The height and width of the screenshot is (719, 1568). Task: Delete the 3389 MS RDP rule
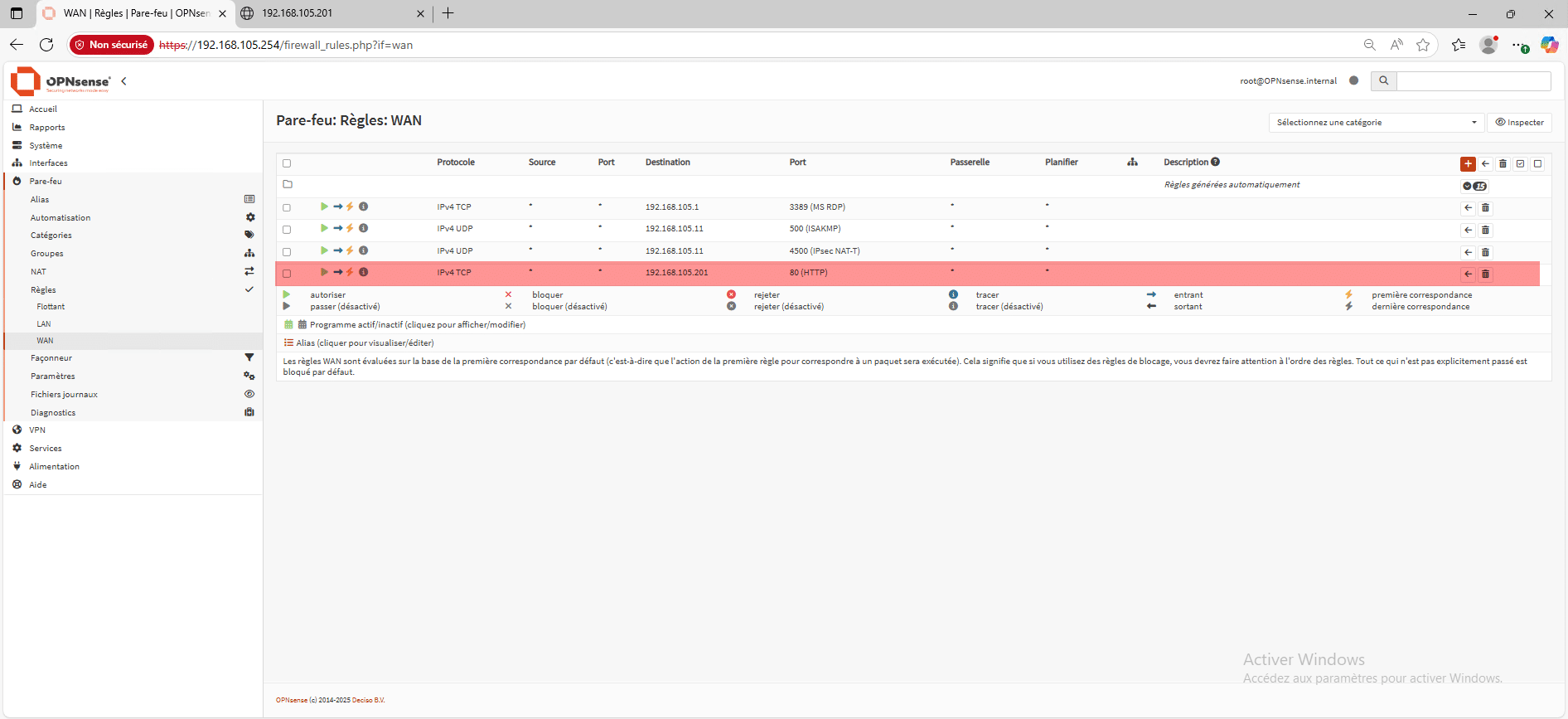pos(1485,208)
